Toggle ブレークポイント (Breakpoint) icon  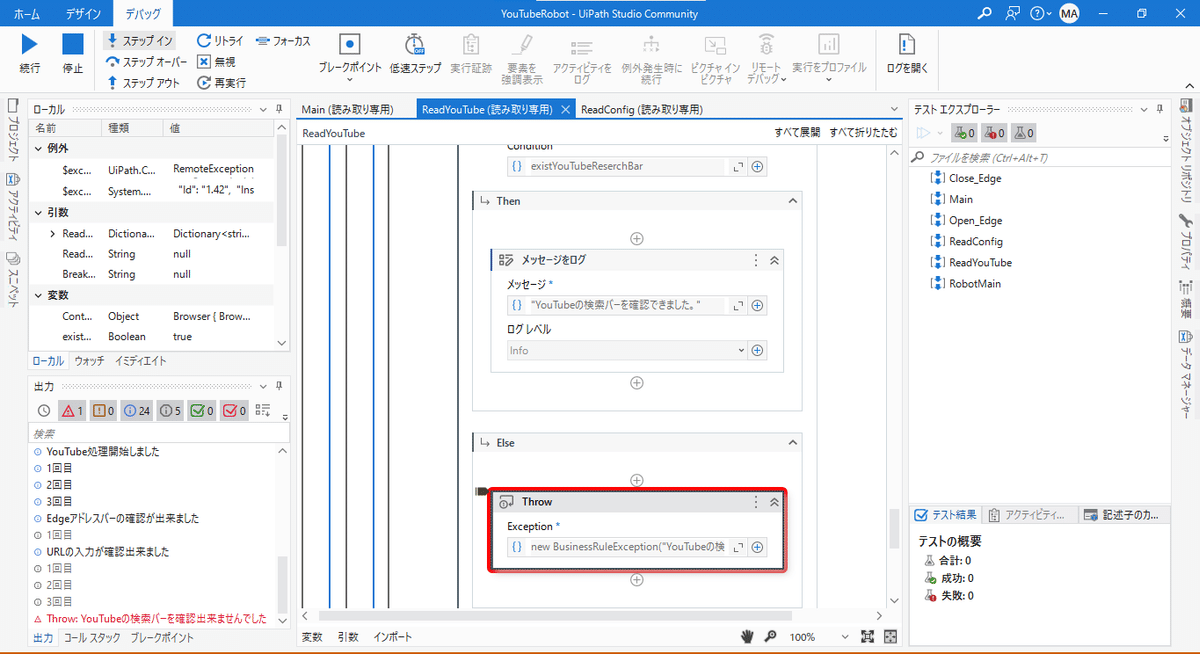coord(349,45)
